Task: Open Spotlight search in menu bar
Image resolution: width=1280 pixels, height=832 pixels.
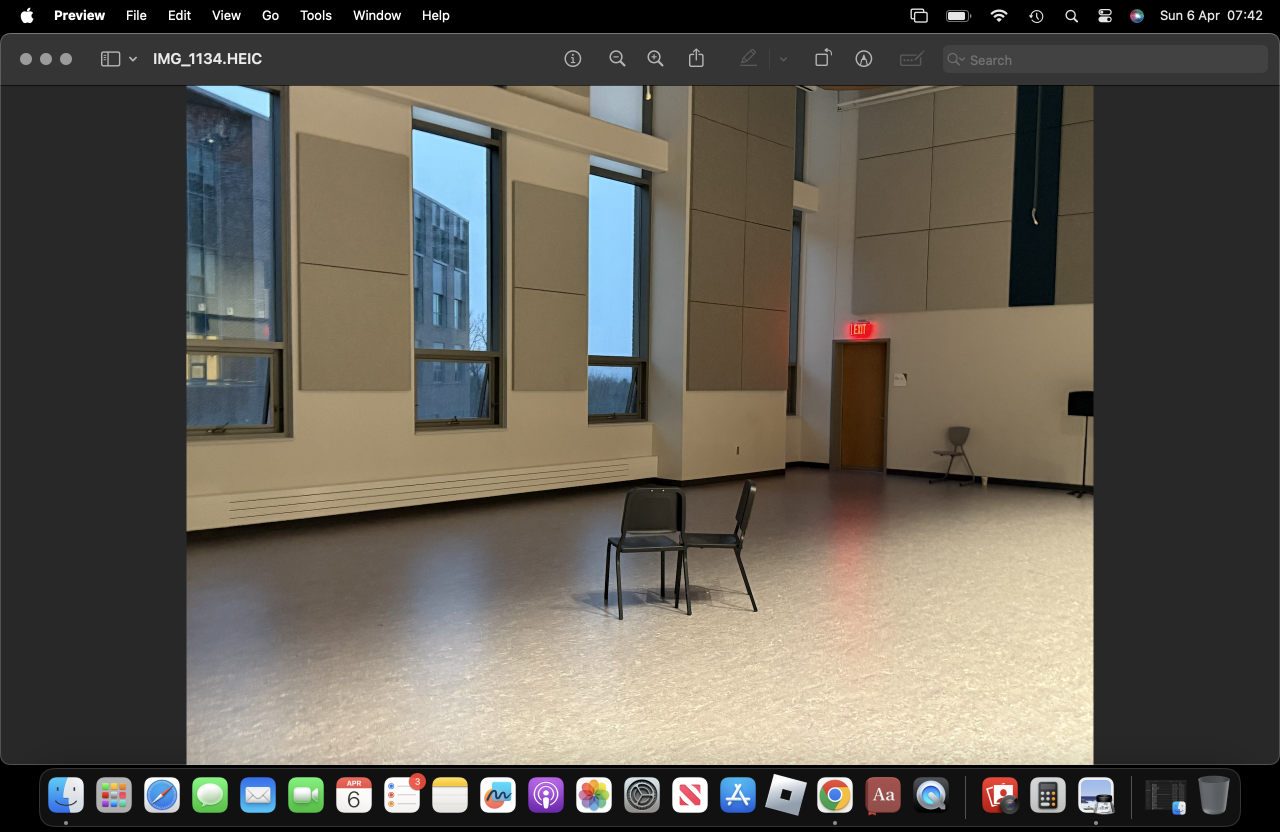Action: pyautogui.click(x=1071, y=15)
